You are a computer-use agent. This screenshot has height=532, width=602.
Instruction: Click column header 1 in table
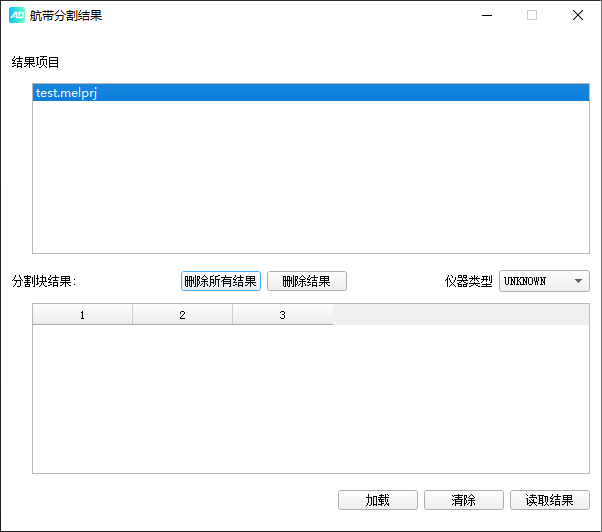[83, 315]
